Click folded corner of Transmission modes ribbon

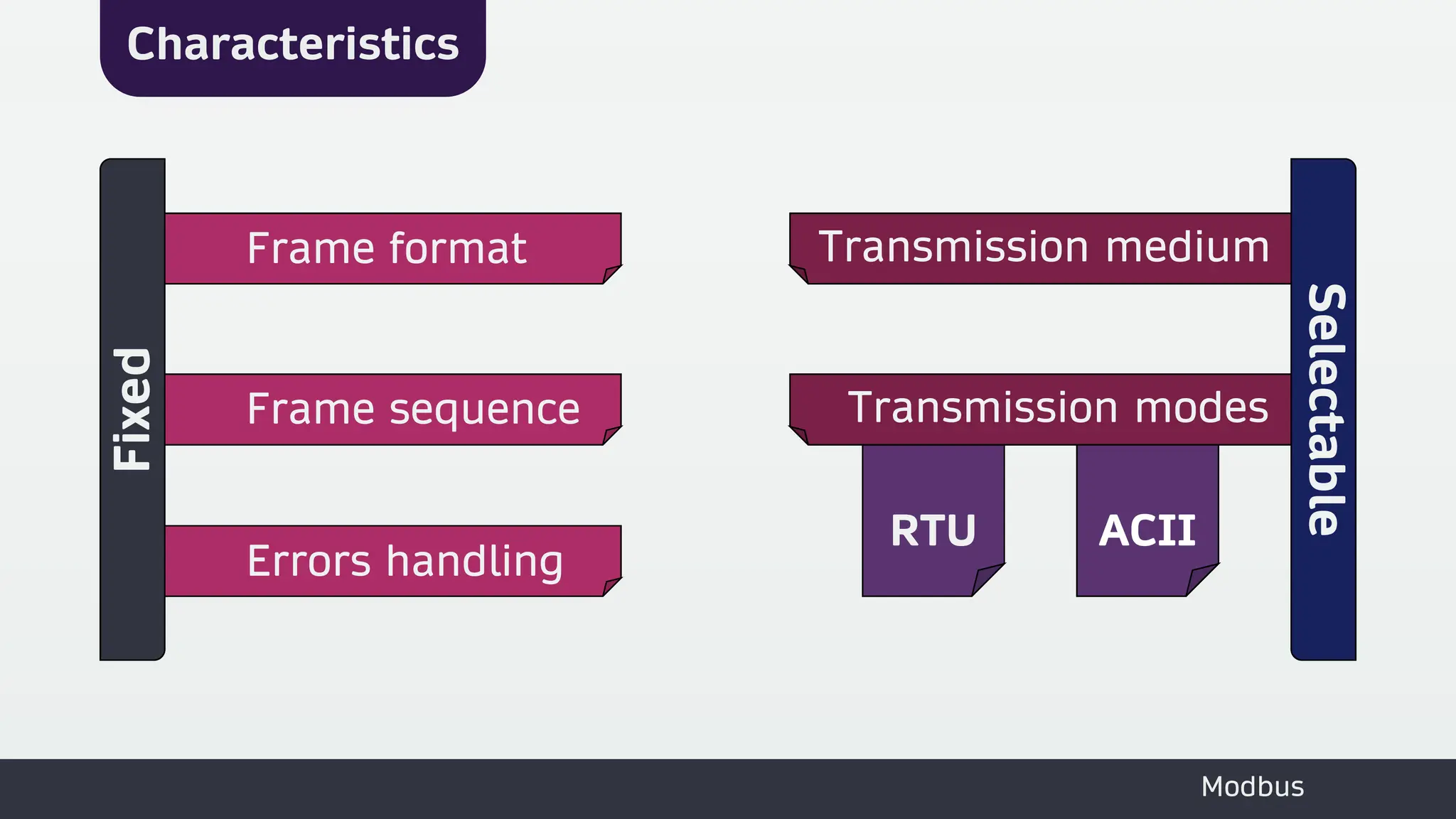coord(799,435)
